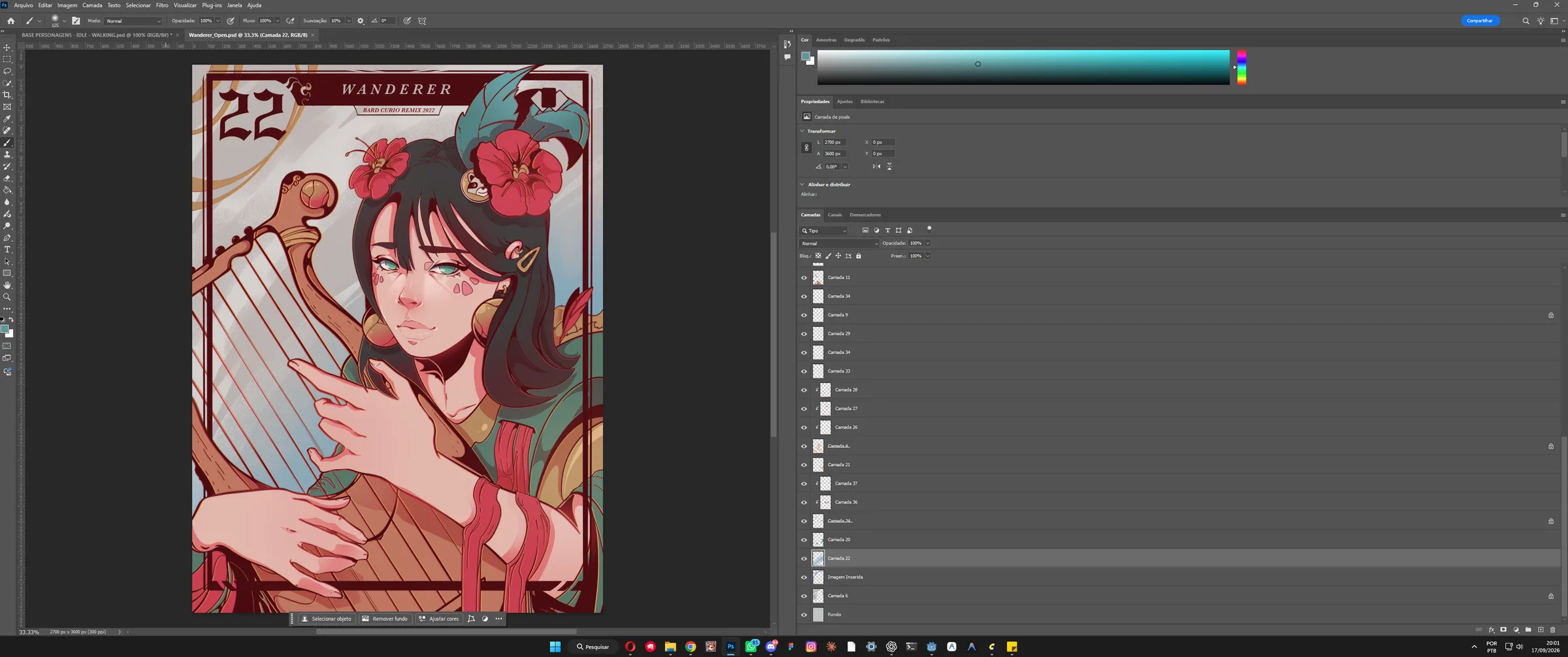Toggle layer filtering on/off switch
This screenshot has width=1568, height=657.
(x=929, y=229)
